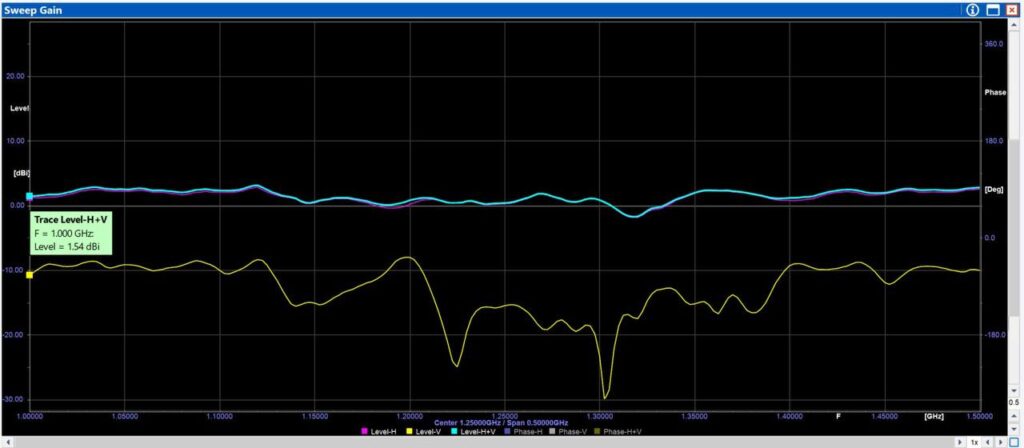1024x448 pixels.
Task: Click the 1.00000 frequency axis label
Action: (29, 416)
